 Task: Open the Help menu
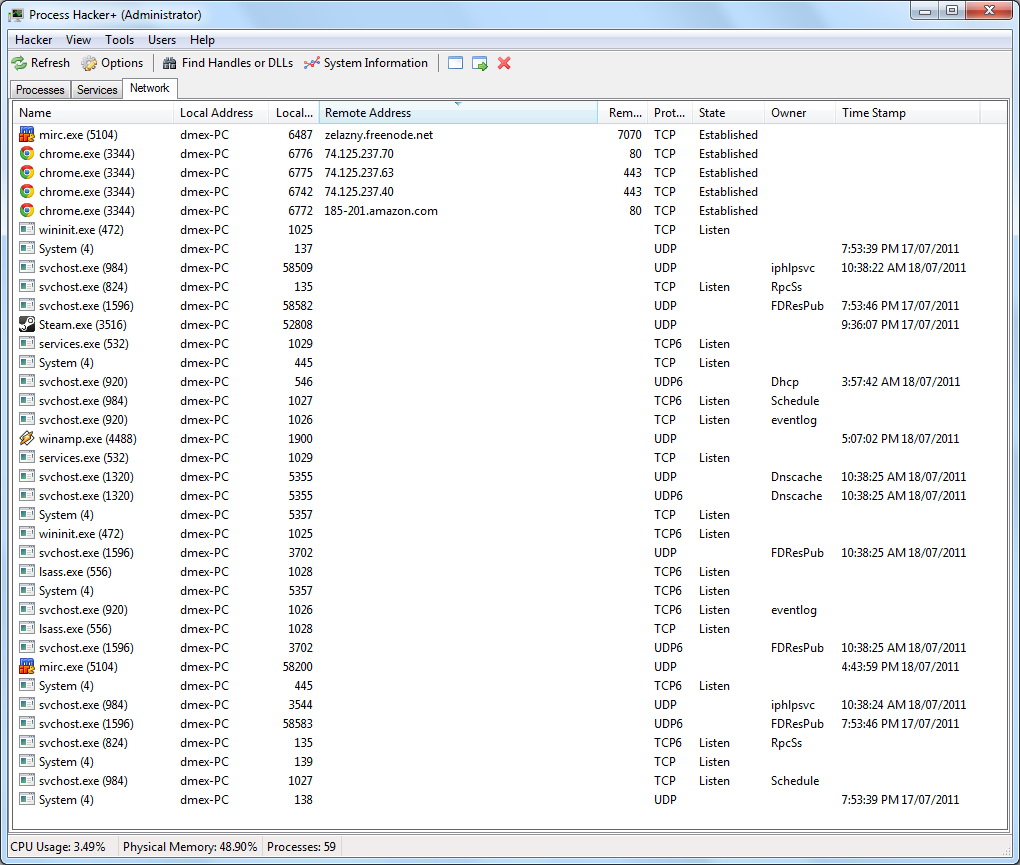(x=202, y=40)
